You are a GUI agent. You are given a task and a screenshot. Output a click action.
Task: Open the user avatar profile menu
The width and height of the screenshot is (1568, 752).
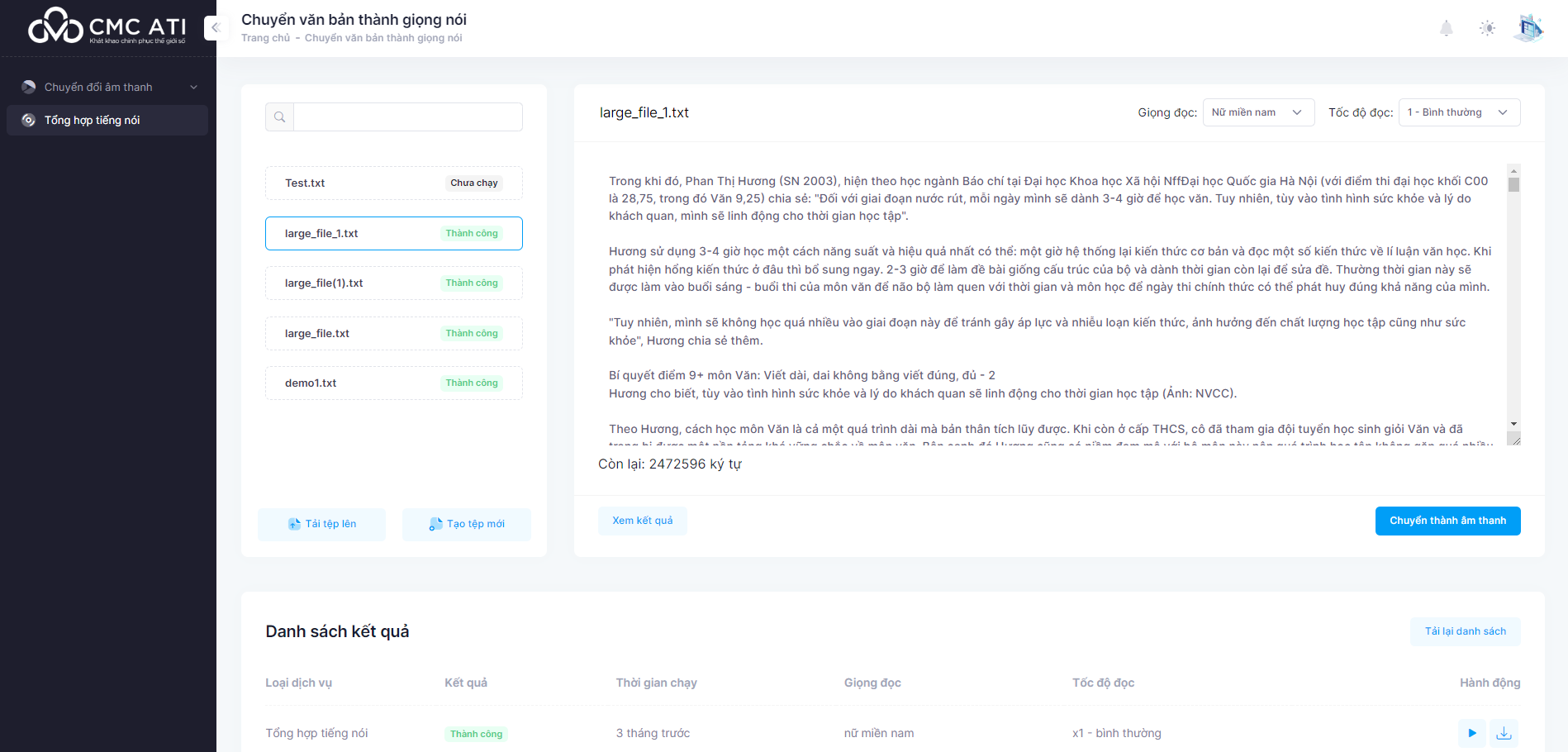tap(1529, 28)
